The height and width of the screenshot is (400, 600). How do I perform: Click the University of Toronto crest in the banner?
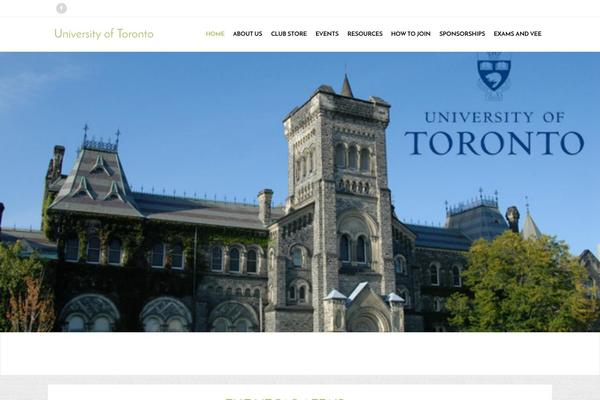click(x=494, y=76)
